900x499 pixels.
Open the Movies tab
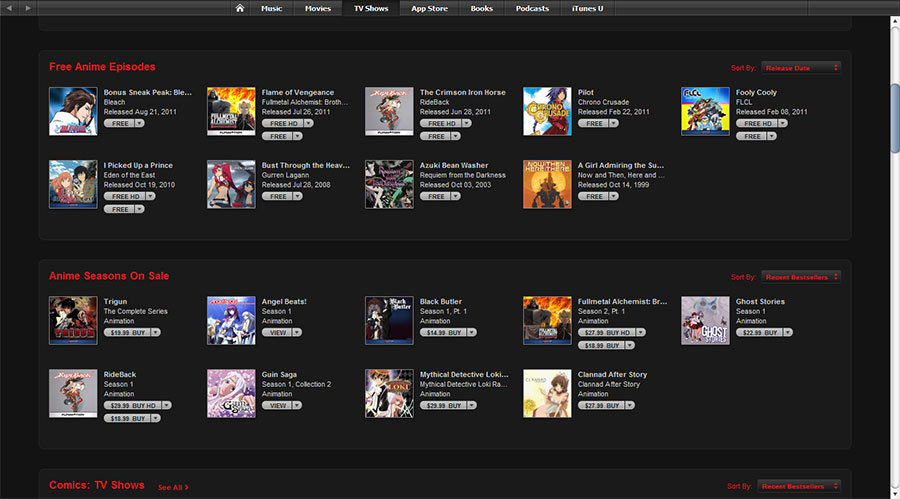[318, 8]
